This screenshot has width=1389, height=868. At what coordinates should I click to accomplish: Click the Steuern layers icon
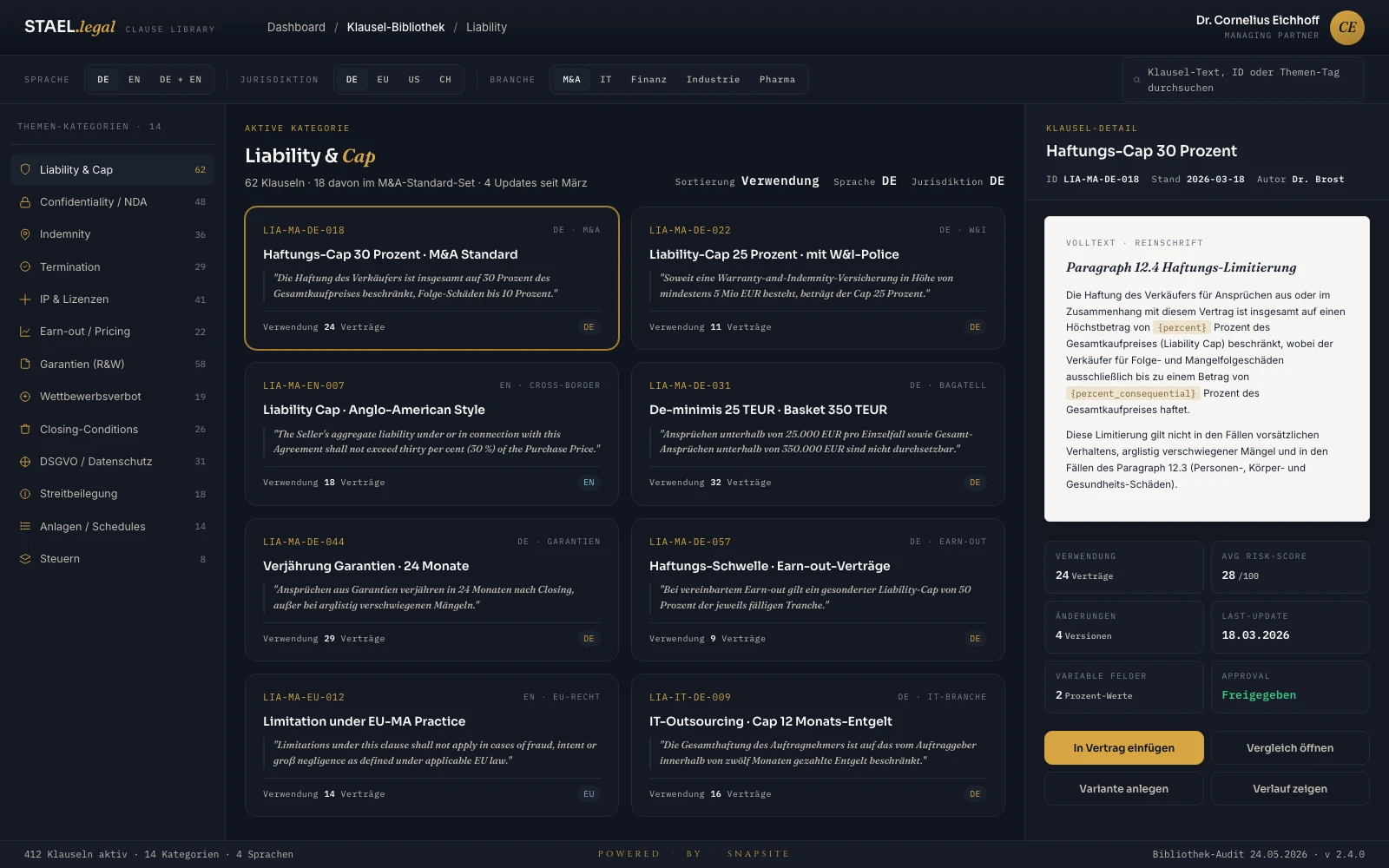point(25,559)
